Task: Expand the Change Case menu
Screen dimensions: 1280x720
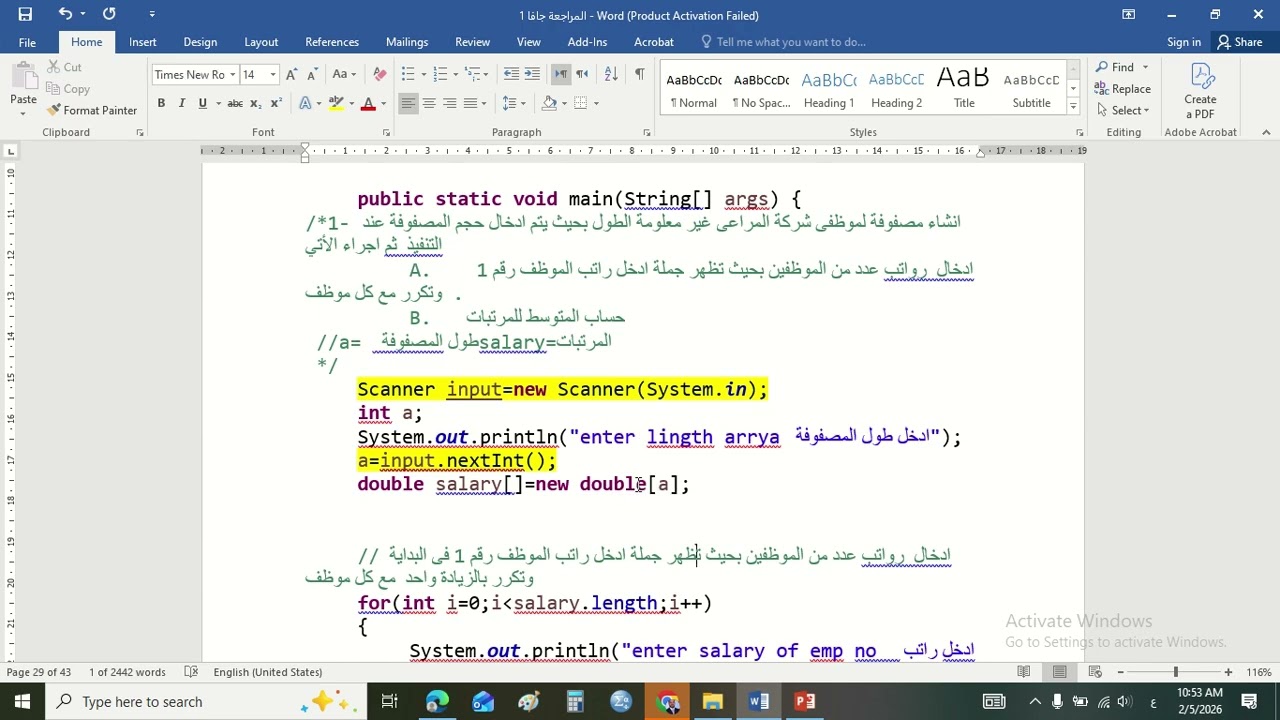Action: point(343,75)
